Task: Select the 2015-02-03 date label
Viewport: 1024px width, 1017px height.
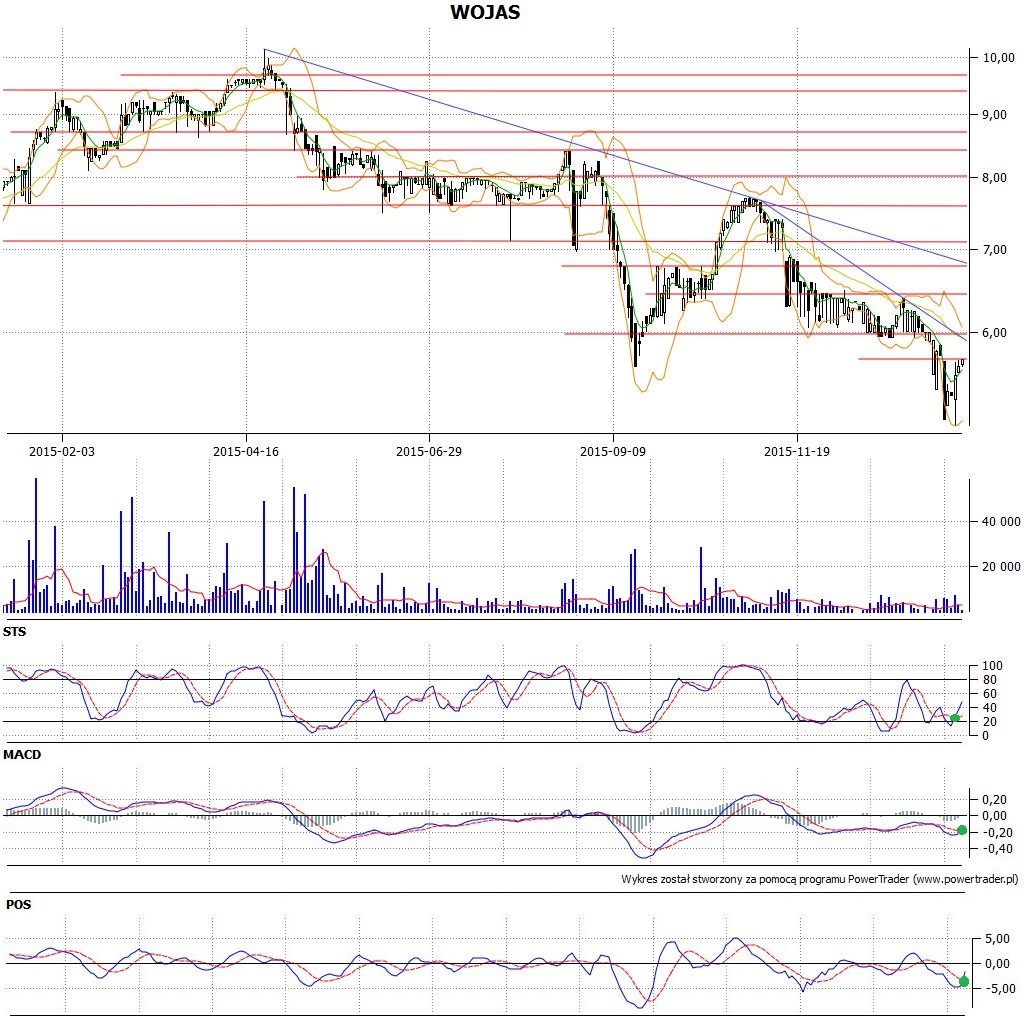Action: 62,451
